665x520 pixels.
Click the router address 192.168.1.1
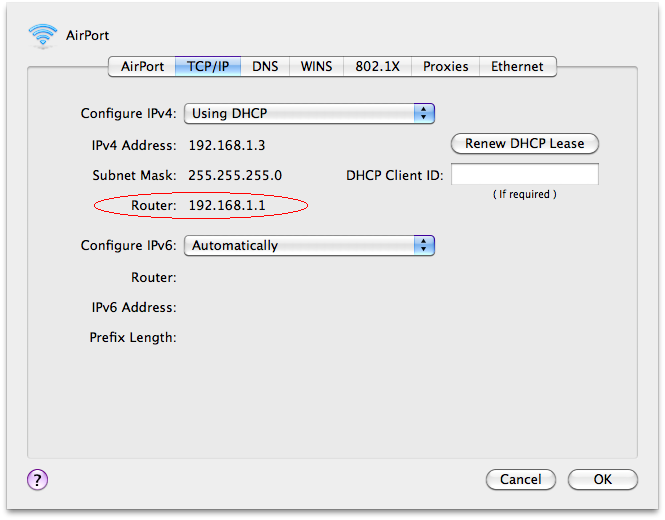(x=227, y=206)
